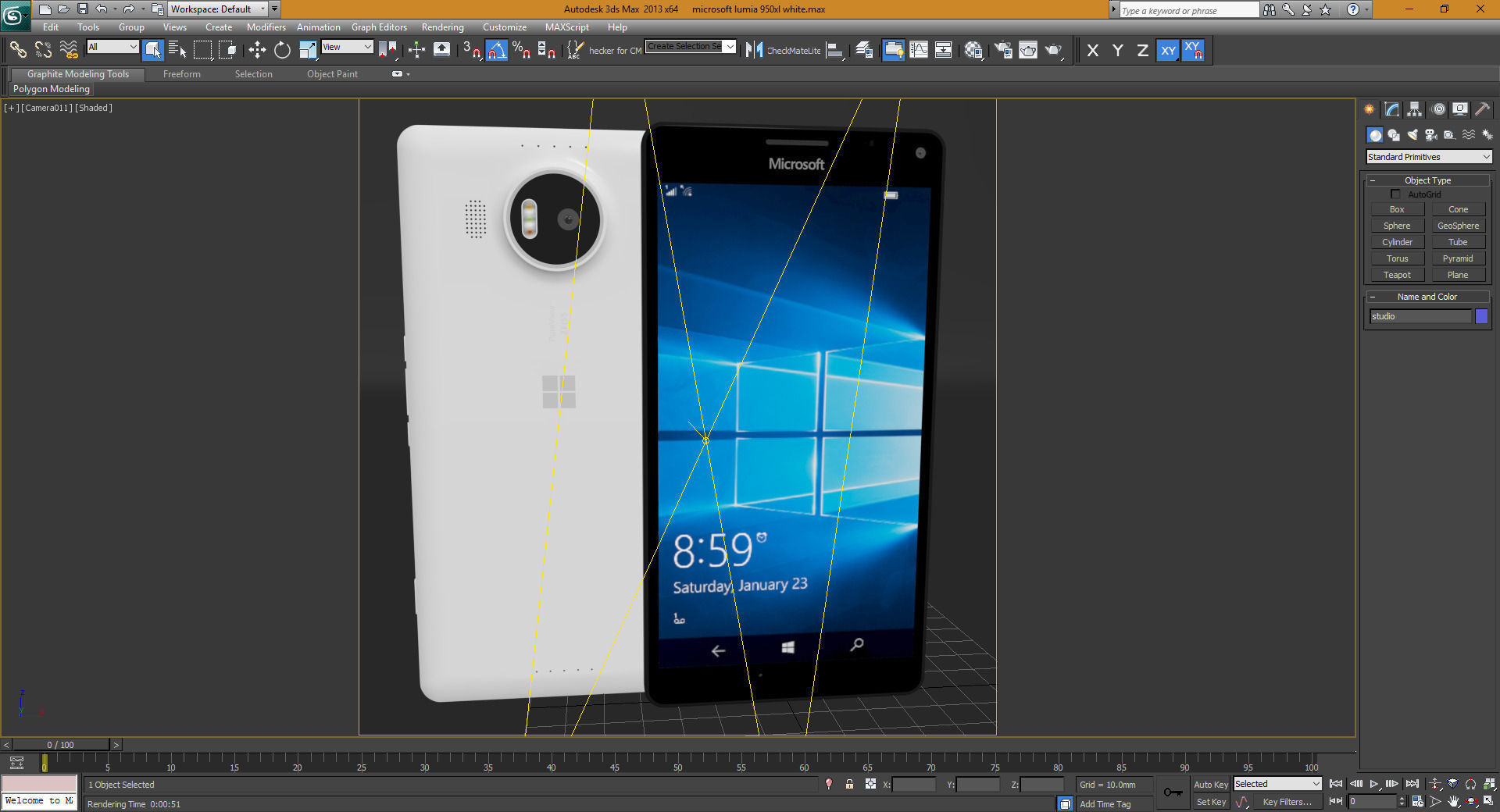This screenshot has height=812, width=1500.
Task: Select Lights category in Create panel
Action: pos(1412,135)
